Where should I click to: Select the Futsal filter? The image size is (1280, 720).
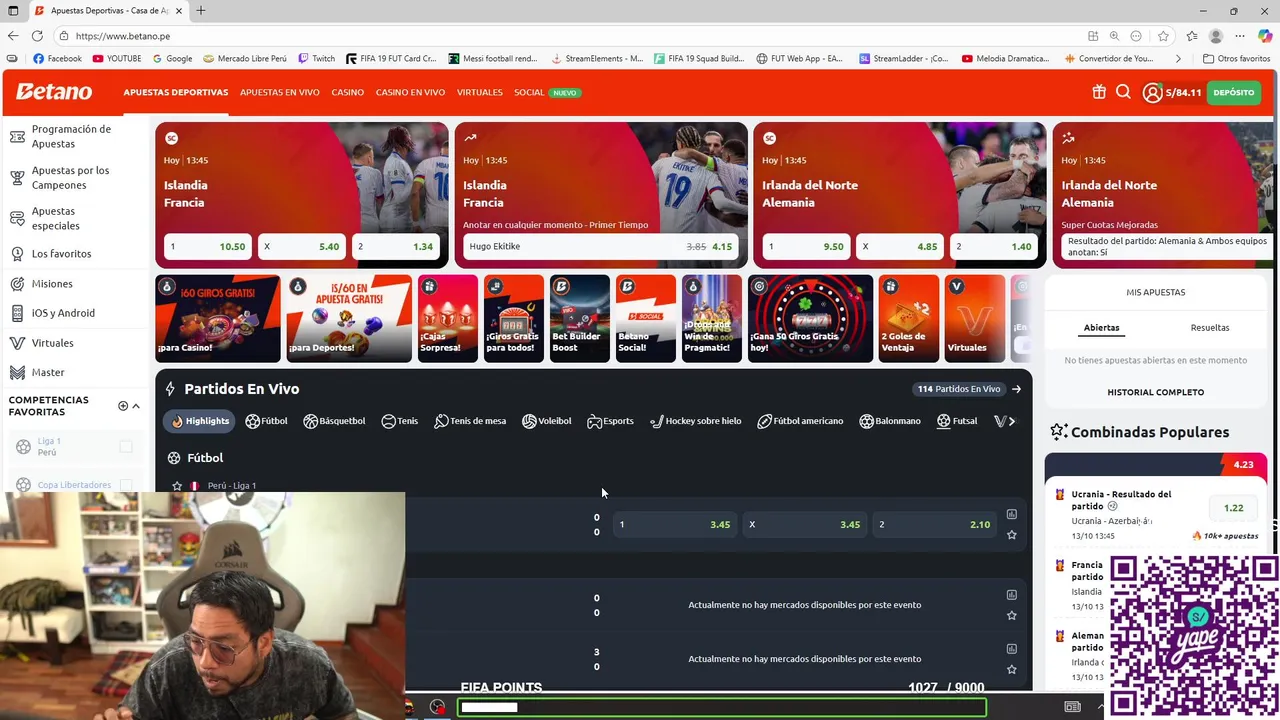point(957,421)
